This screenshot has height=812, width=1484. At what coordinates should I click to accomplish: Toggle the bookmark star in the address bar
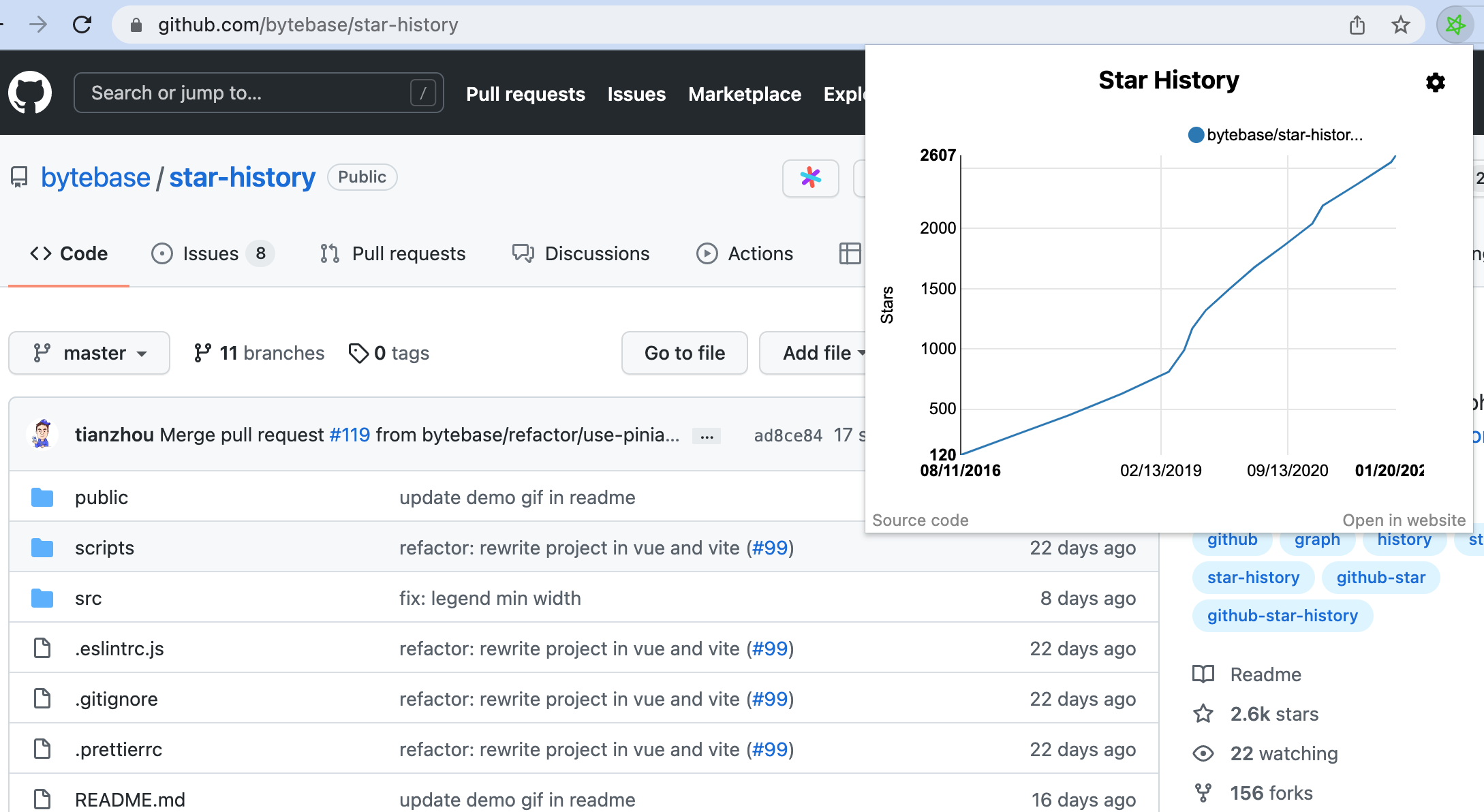[1400, 25]
